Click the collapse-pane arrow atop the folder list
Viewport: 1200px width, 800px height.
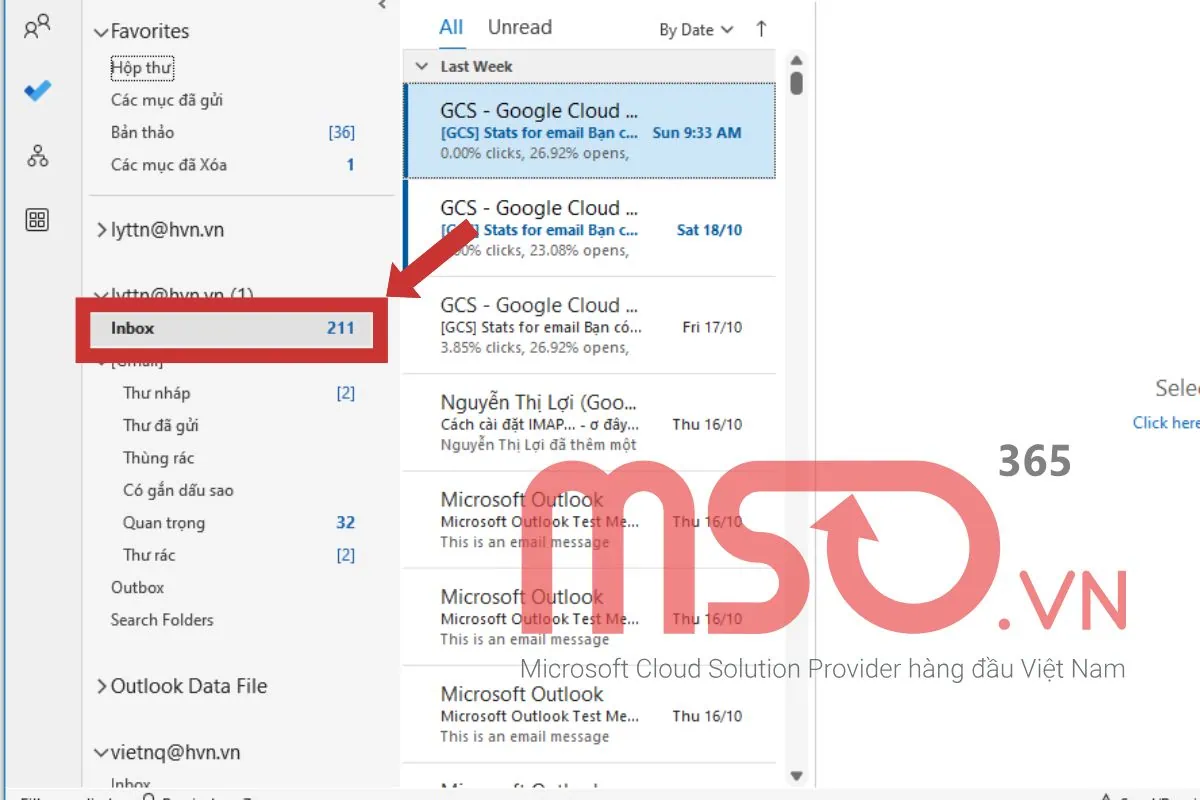[381, 6]
